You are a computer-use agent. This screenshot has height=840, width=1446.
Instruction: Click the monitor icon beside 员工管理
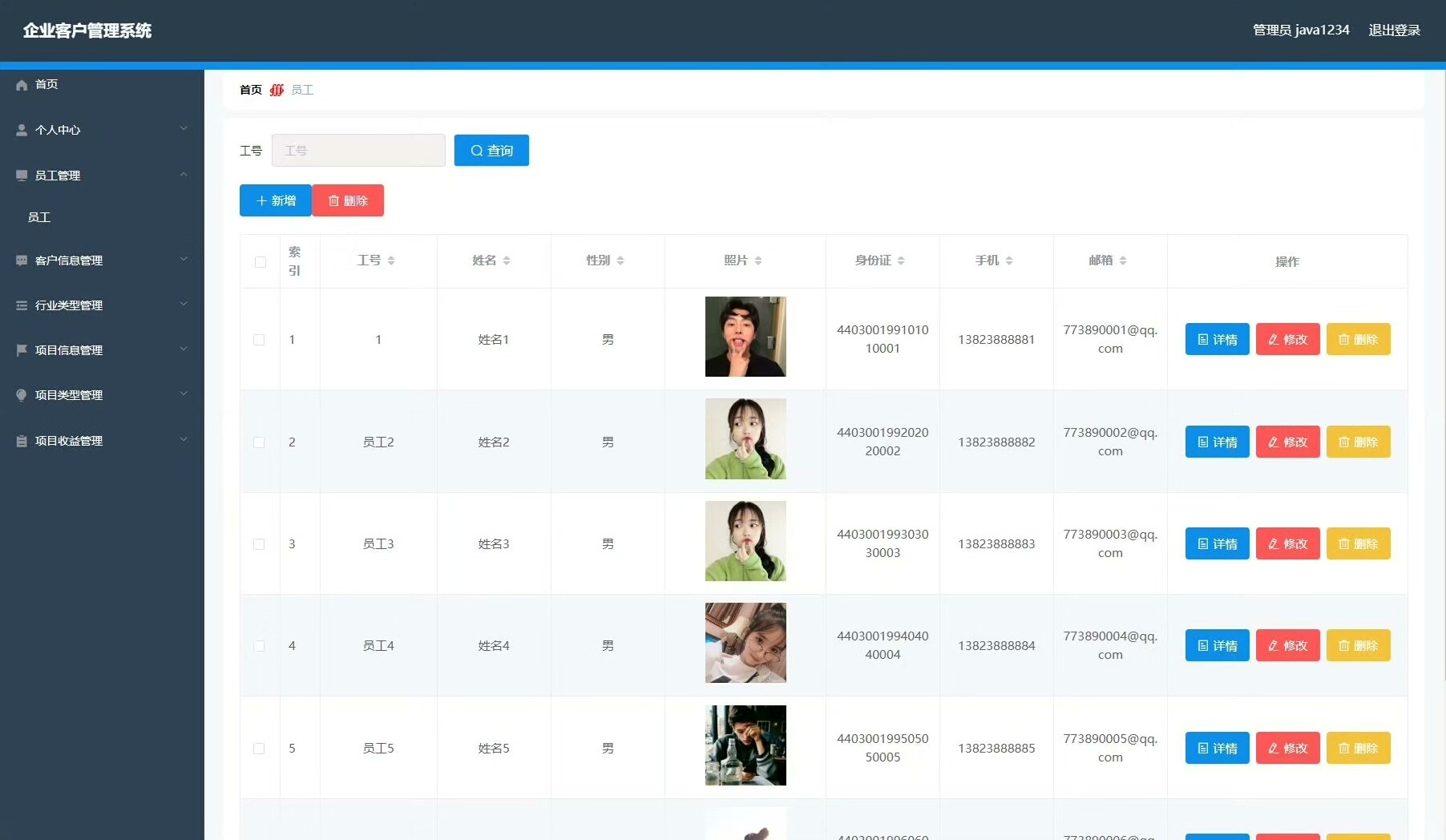coord(22,176)
